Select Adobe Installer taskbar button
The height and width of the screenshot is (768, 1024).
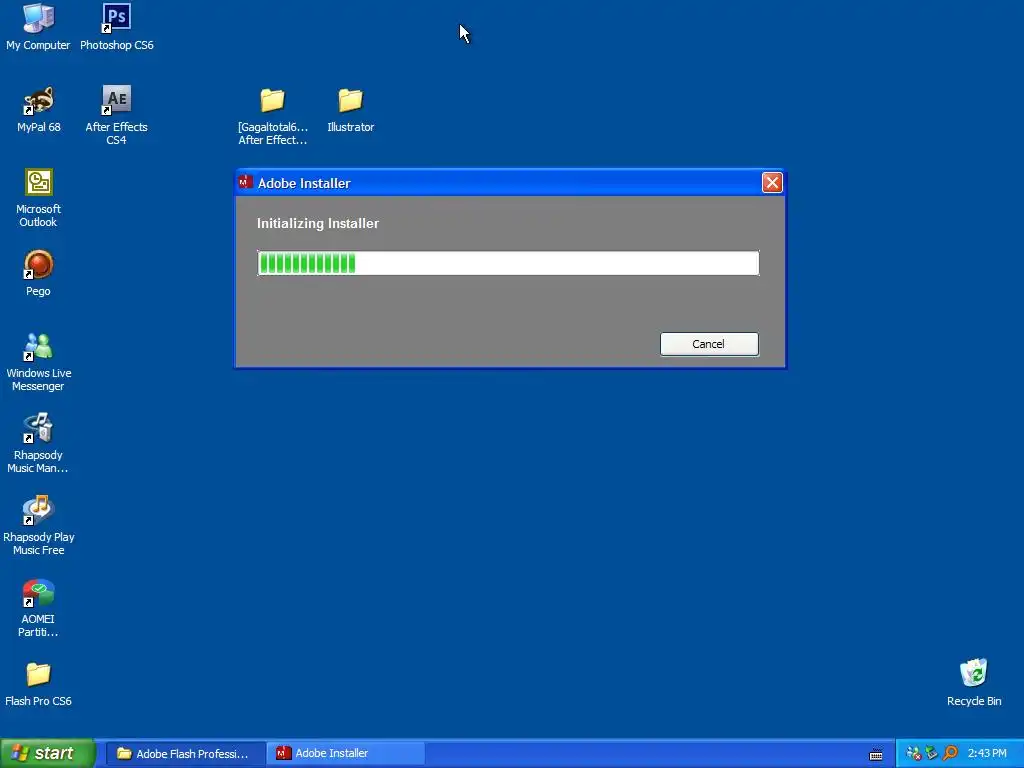345,754
